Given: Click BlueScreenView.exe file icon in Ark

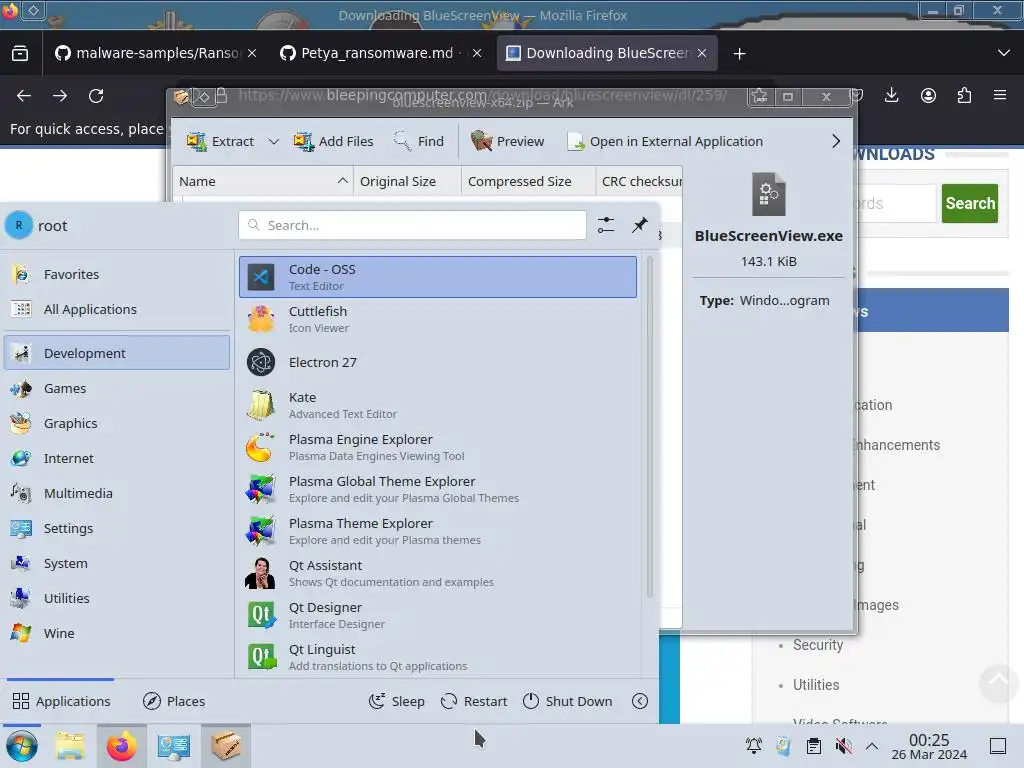Looking at the screenshot, I should 769,195.
